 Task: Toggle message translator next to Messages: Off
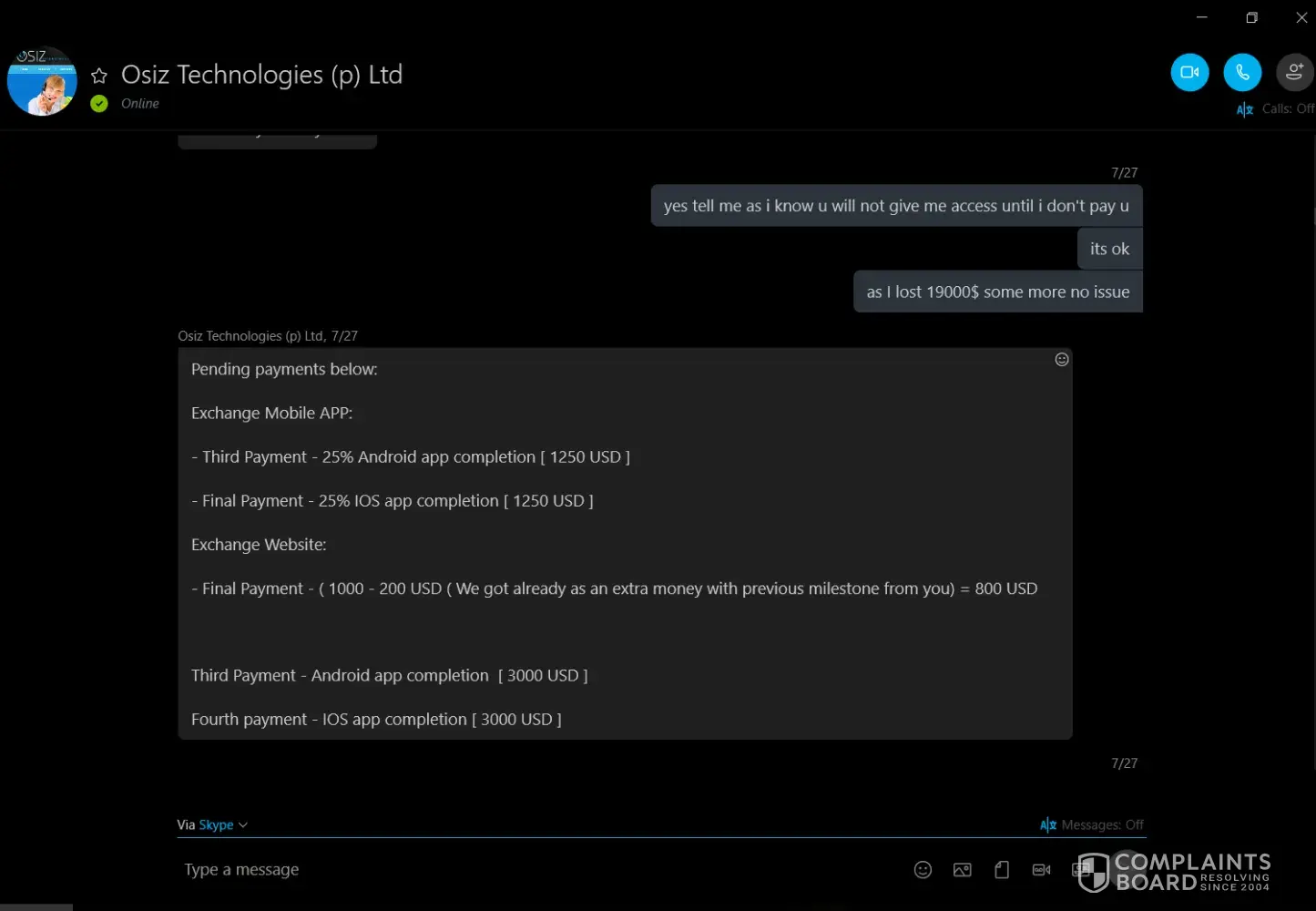pyautogui.click(x=1048, y=825)
